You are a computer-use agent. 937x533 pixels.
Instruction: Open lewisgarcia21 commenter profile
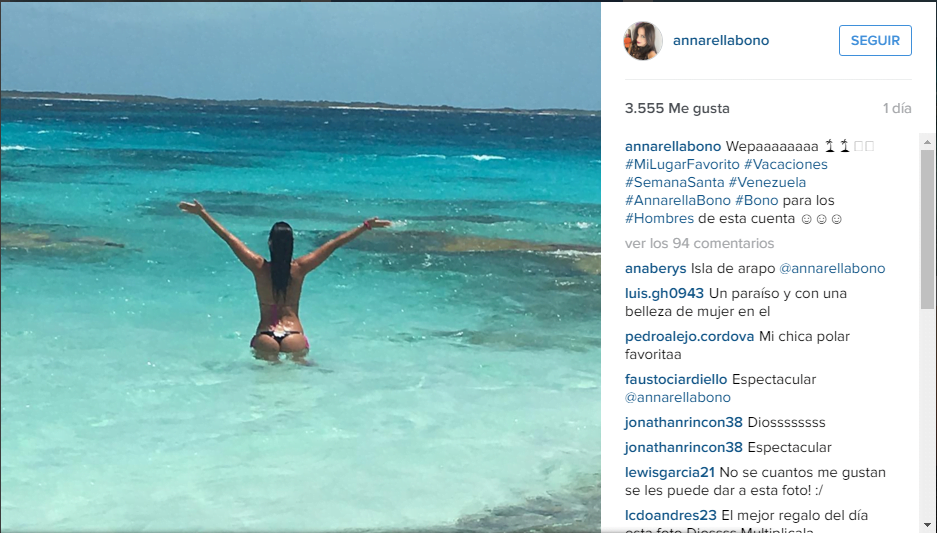point(670,473)
